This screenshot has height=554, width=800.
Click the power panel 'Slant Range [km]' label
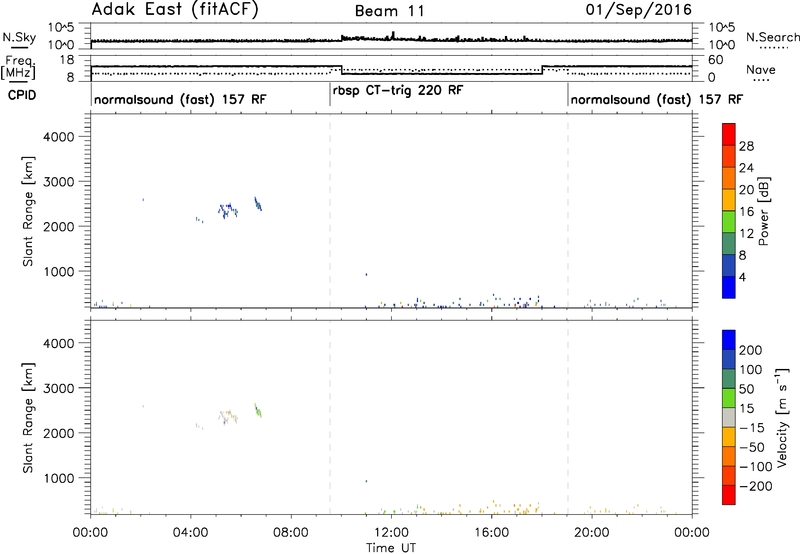click(28, 211)
